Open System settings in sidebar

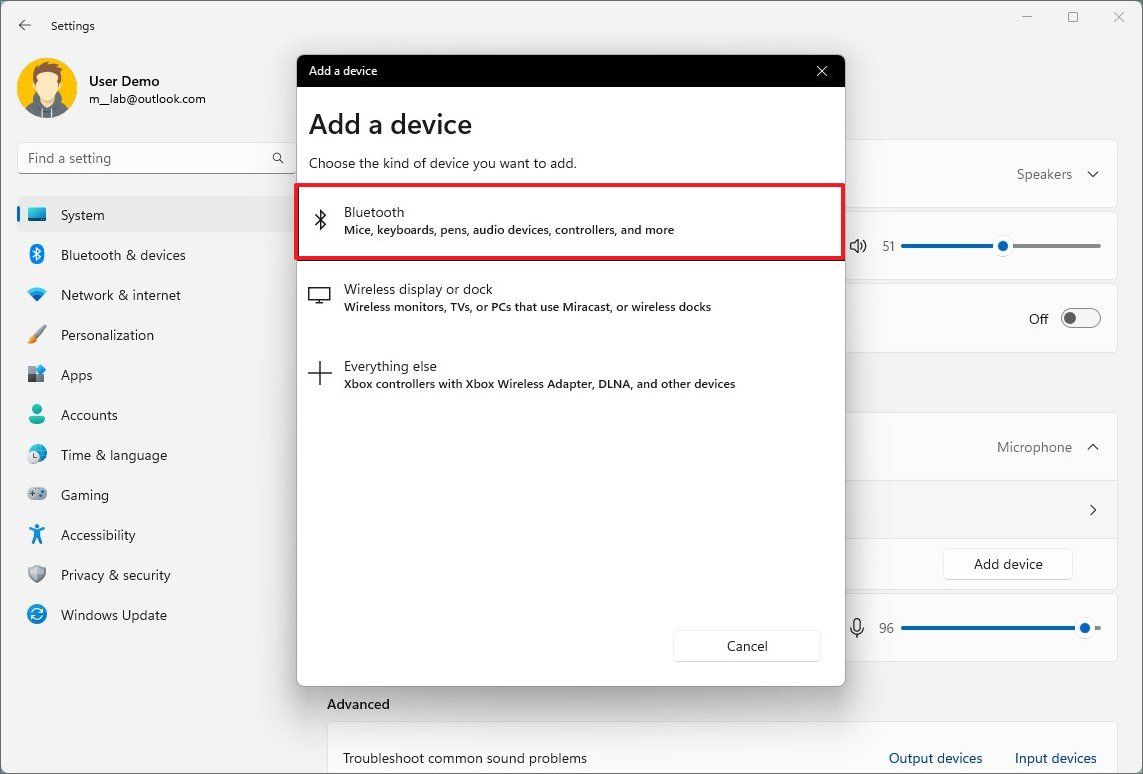click(x=82, y=215)
